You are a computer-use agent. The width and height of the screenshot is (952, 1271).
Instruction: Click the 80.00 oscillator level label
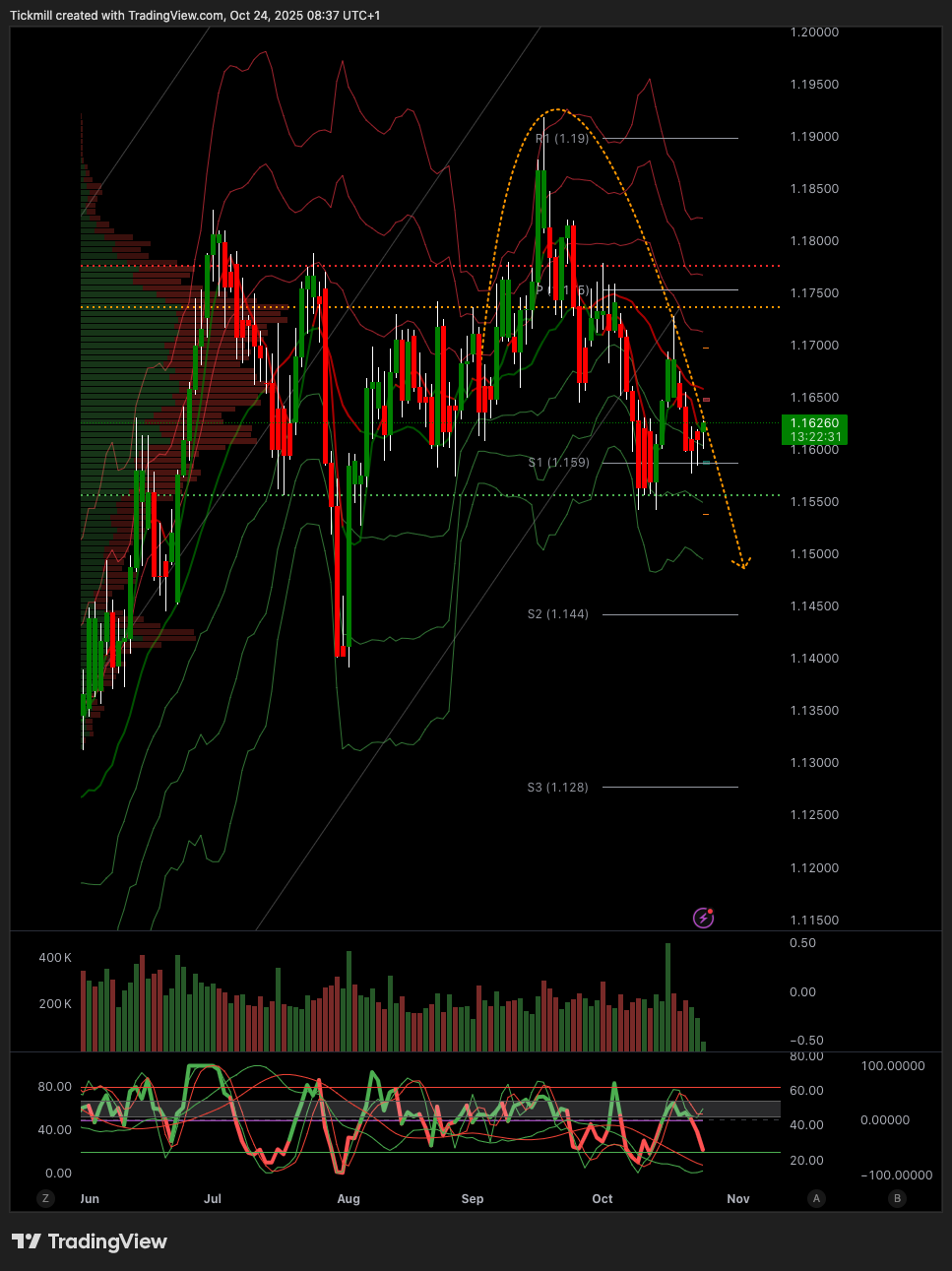coord(55,1087)
